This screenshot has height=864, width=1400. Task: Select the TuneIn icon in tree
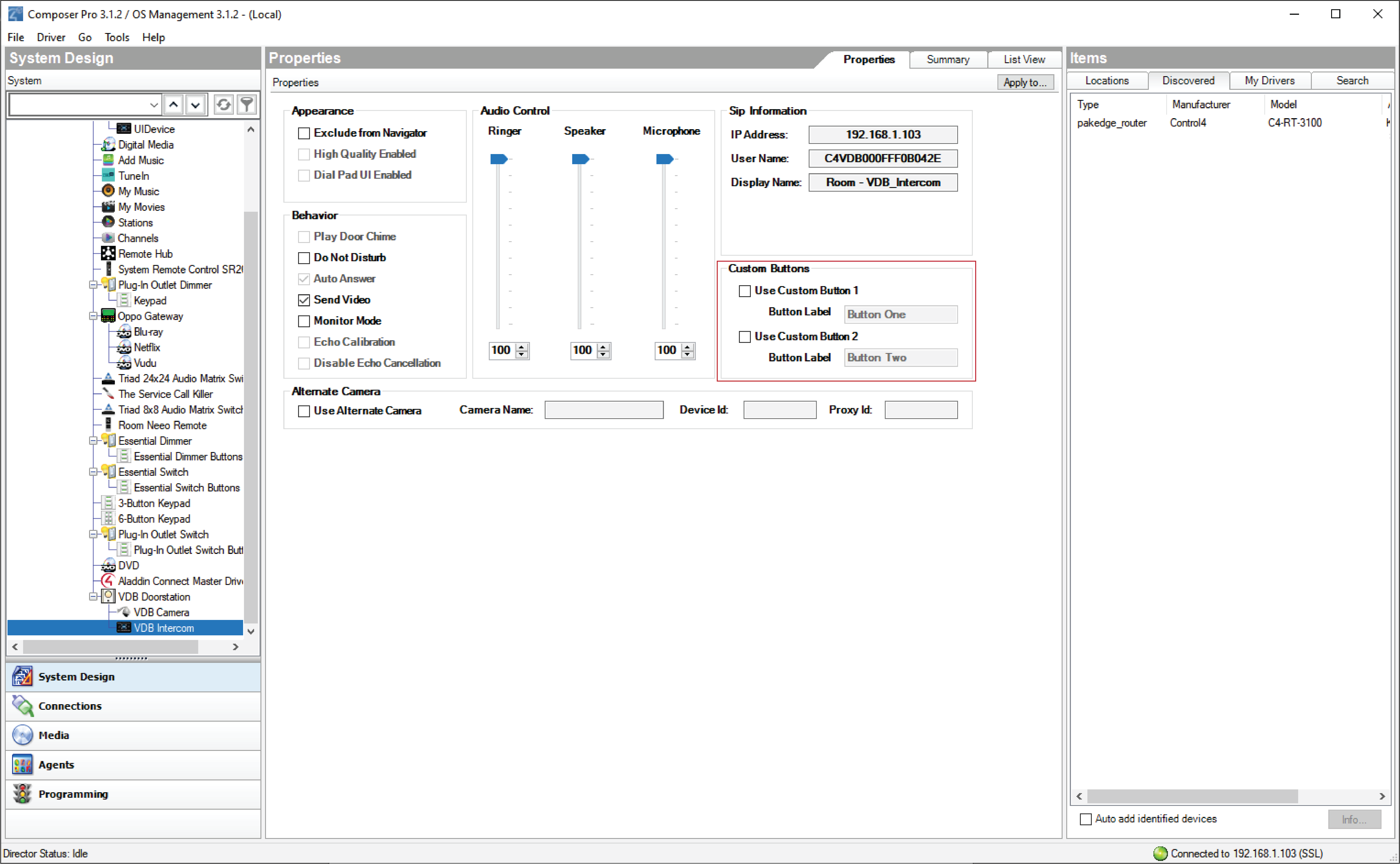click(108, 175)
